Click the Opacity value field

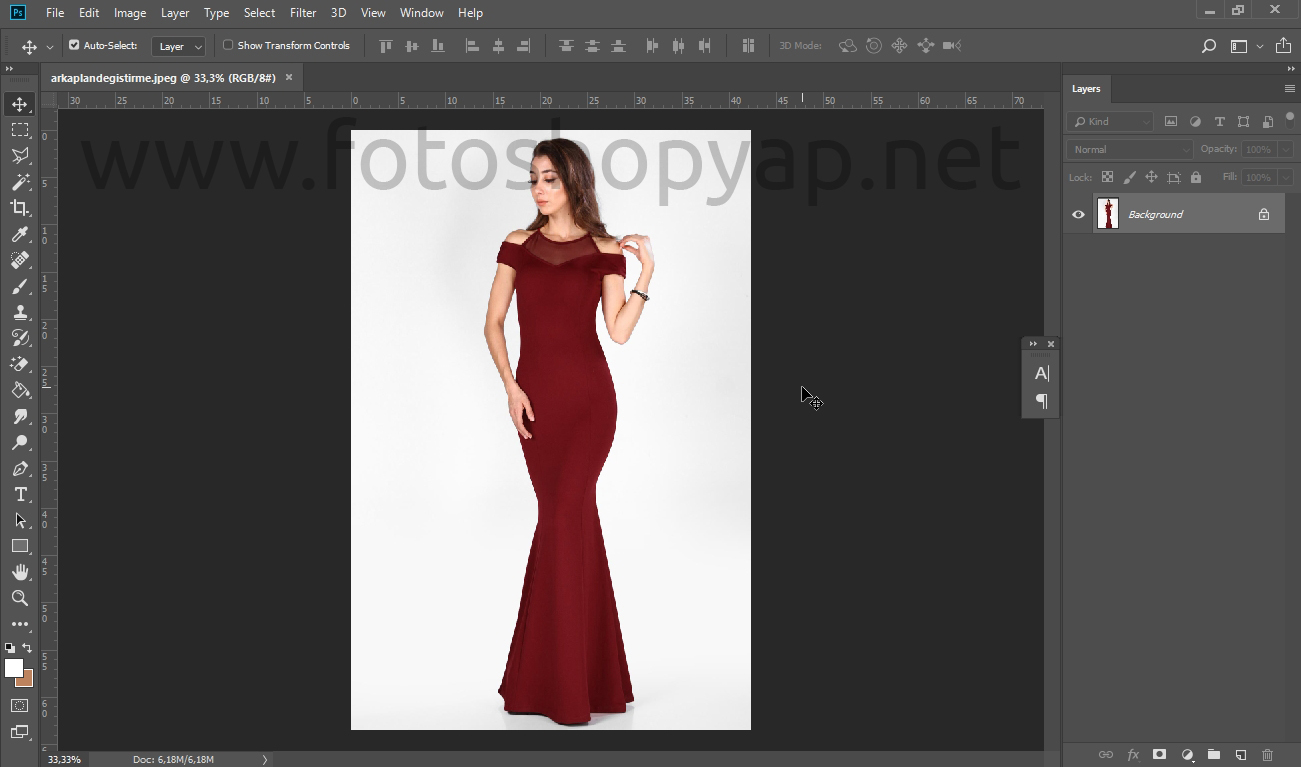(1258, 149)
